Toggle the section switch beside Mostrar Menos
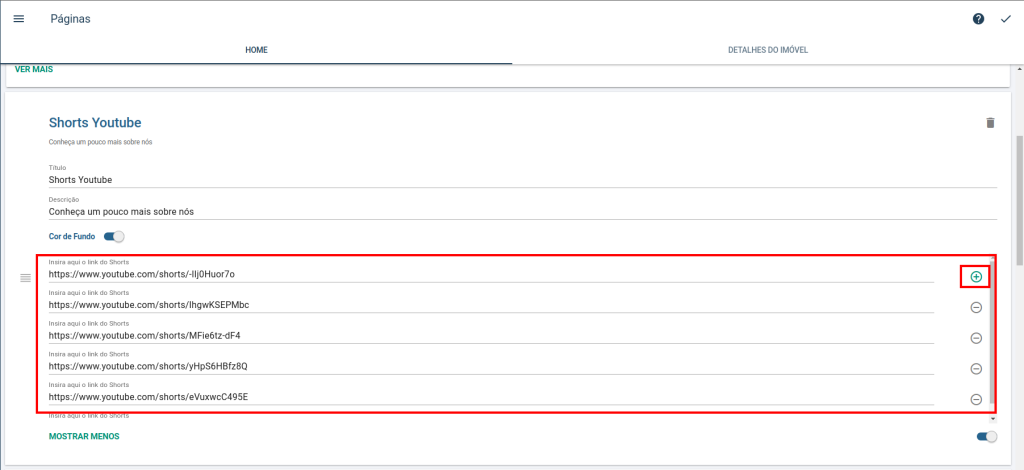Viewport: 1024px width, 470px height. coord(986,437)
